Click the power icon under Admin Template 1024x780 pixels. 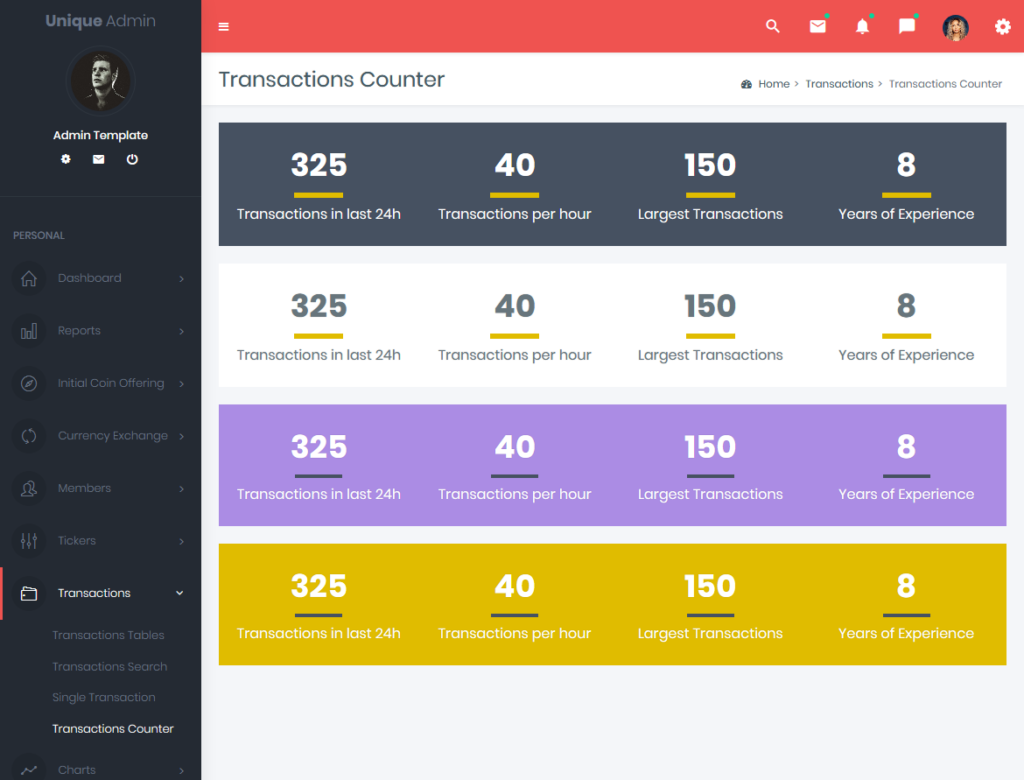[132, 159]
